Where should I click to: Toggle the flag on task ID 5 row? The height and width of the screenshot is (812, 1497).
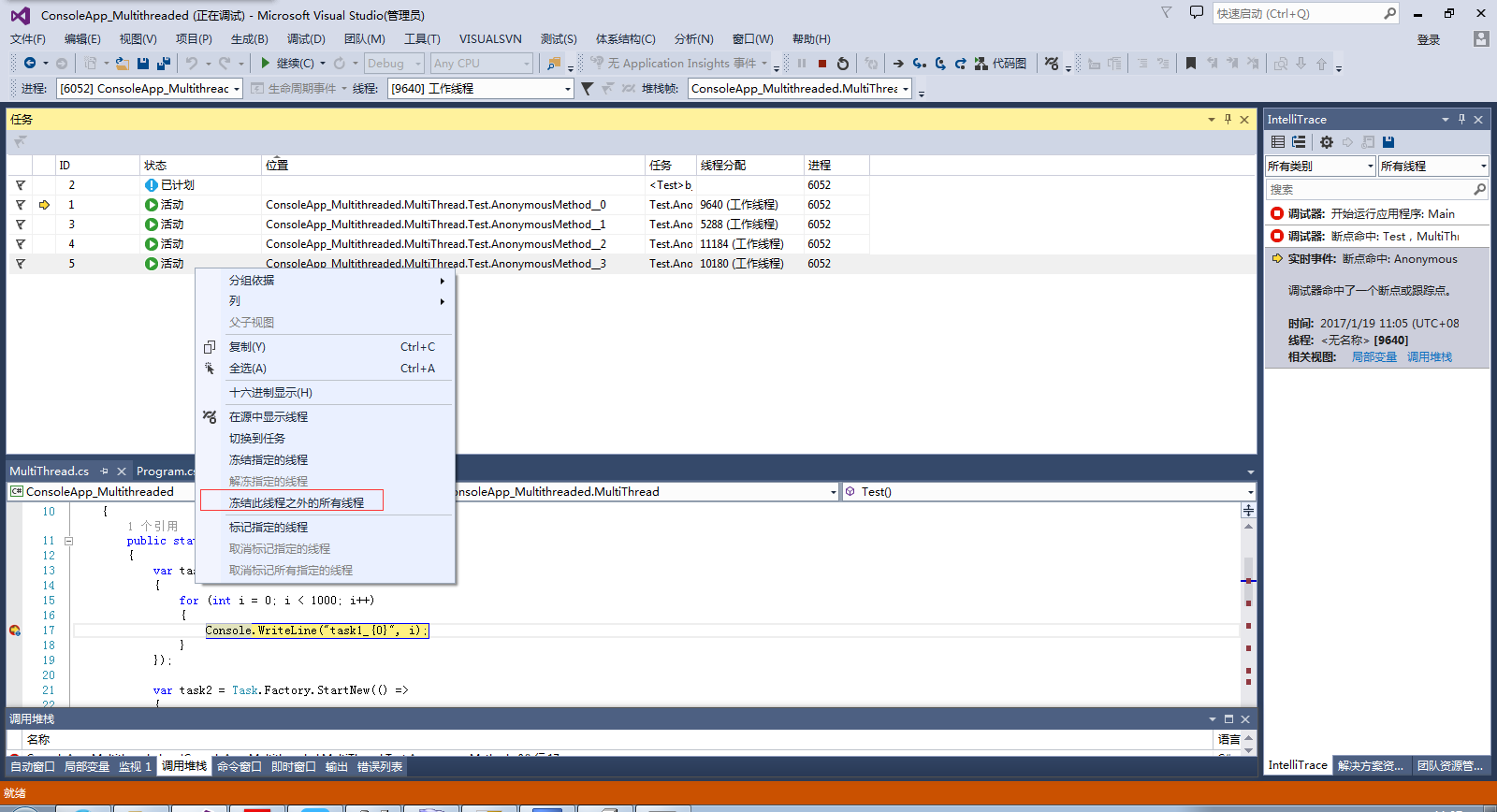tap(20, 264)
